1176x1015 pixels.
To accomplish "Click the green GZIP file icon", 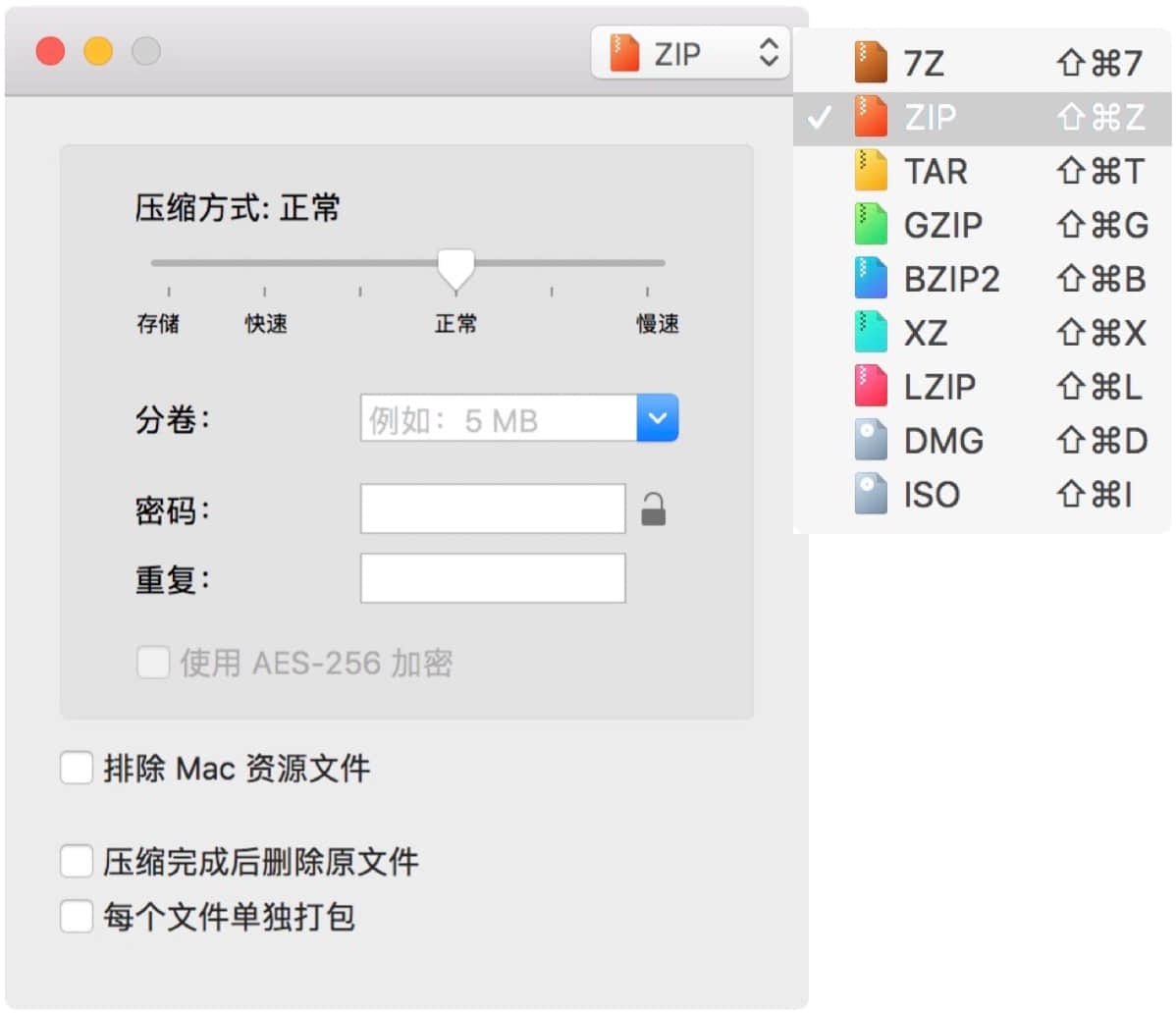I will 870,225.
